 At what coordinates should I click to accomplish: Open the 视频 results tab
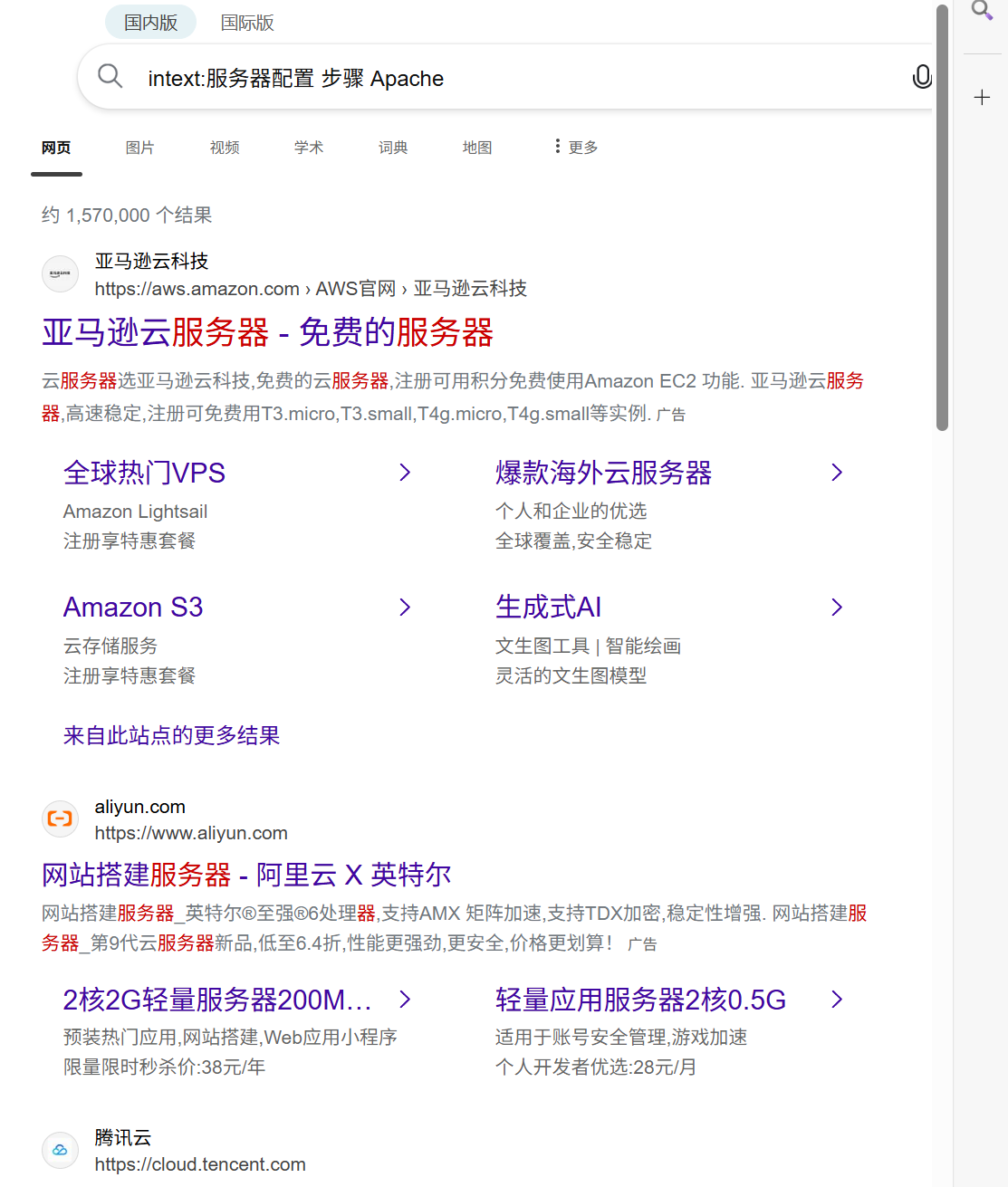coord(225,148)
